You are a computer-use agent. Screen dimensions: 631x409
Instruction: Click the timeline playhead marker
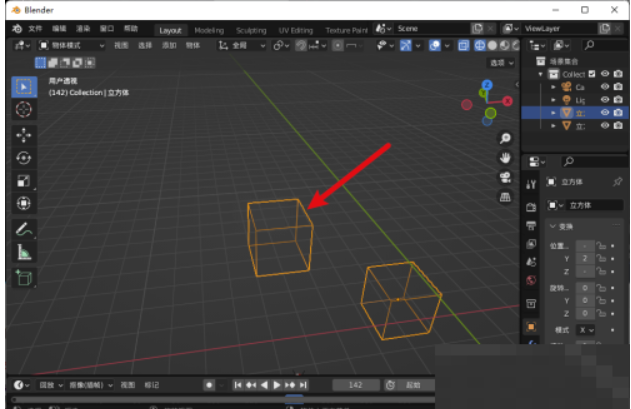click(x=294, y=398)
